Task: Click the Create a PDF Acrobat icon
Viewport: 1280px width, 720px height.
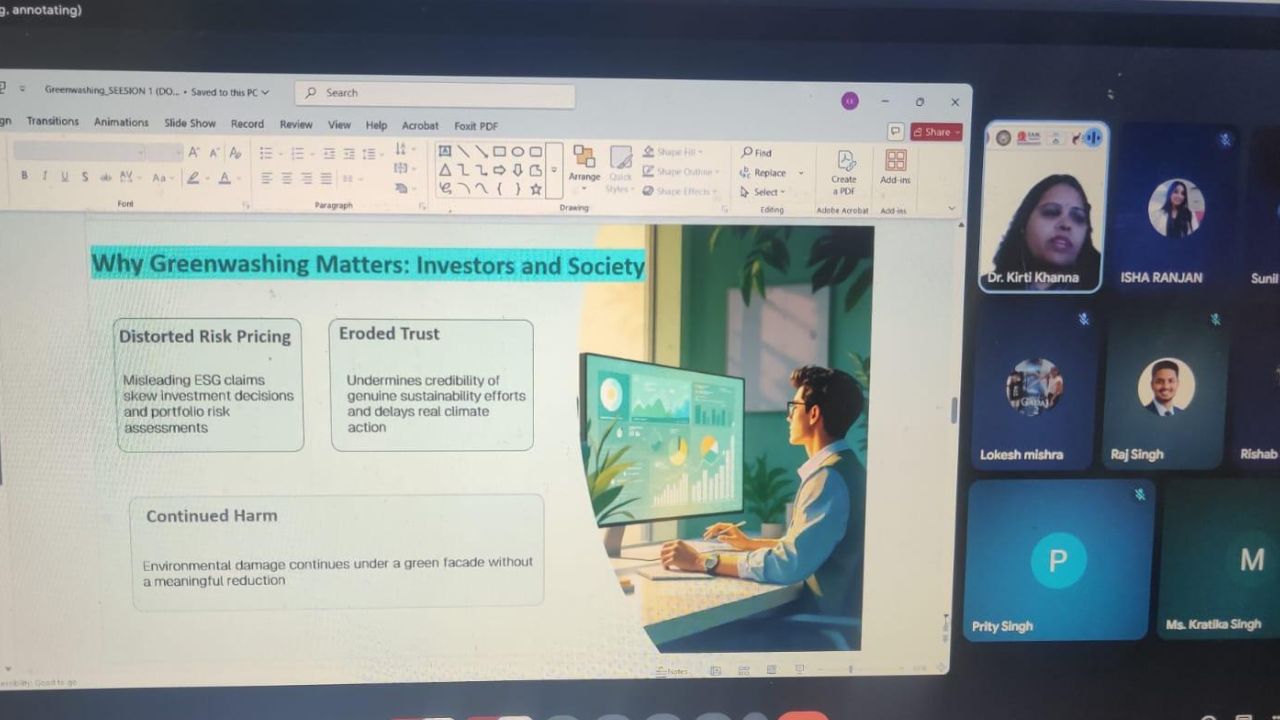Action: [845, 163]
